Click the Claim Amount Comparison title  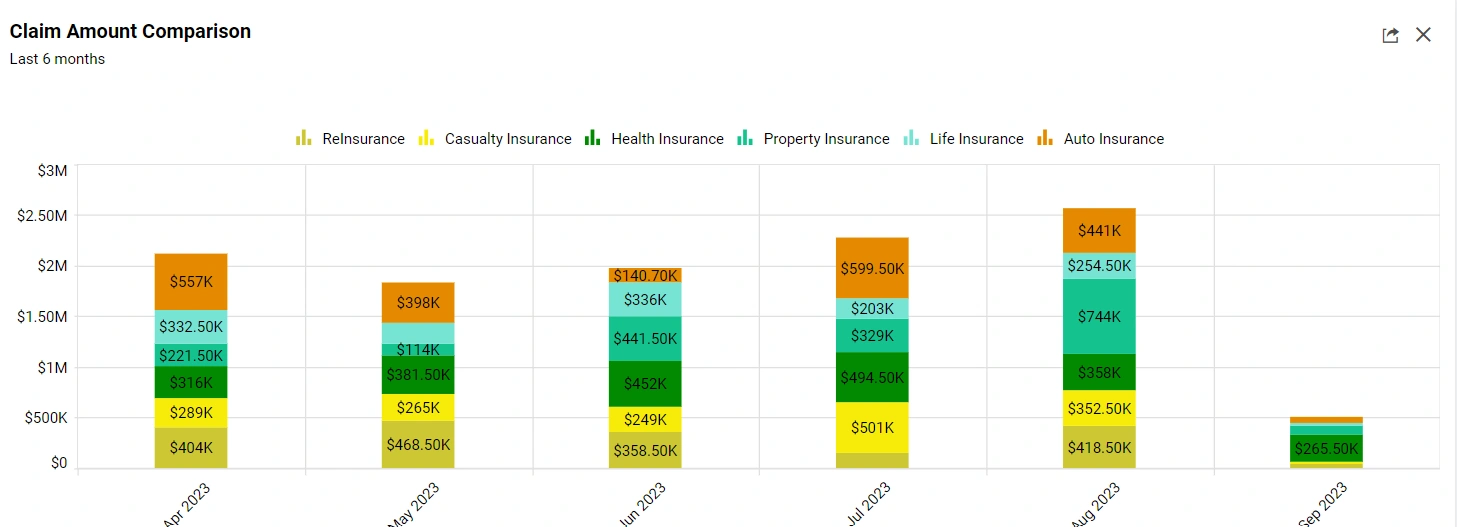point(130,32)
